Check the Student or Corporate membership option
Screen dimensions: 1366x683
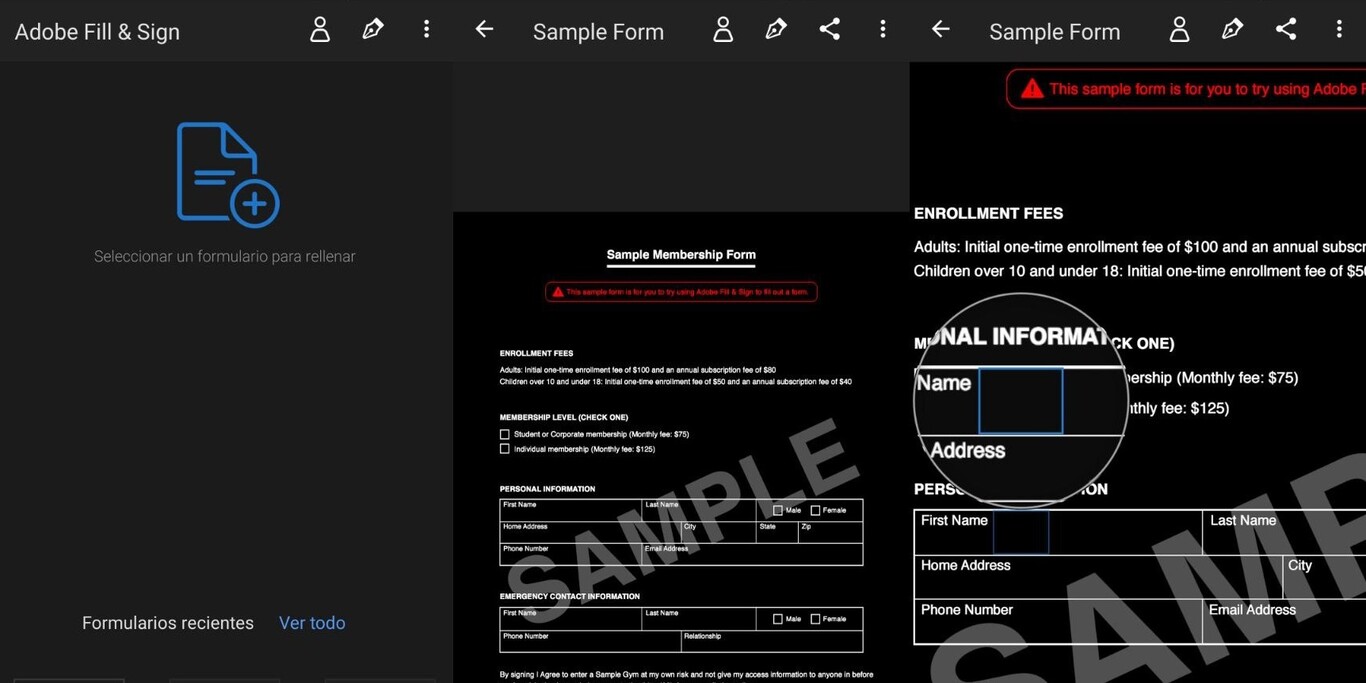pos(505,434)
